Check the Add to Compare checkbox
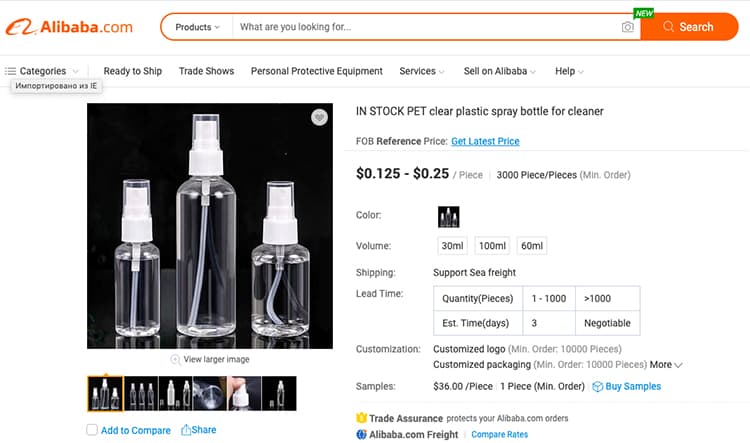 tap(92, 430)
